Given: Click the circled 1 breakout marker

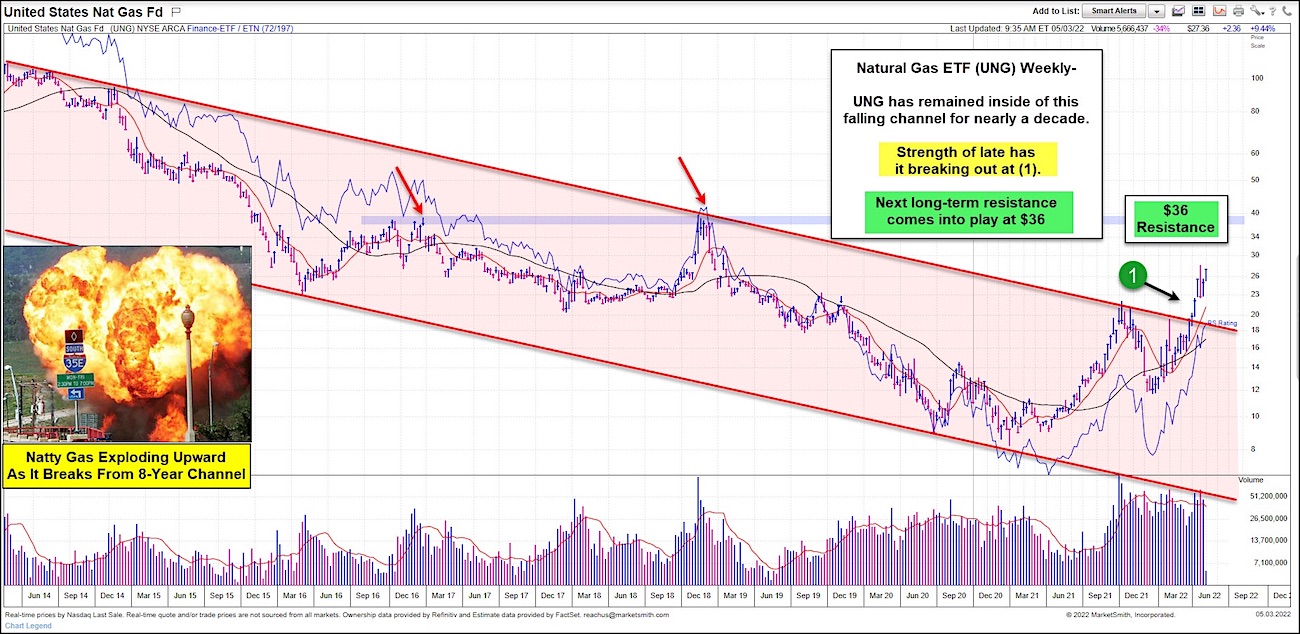Looking at the screenshot, I should (x=1134, y=276).
